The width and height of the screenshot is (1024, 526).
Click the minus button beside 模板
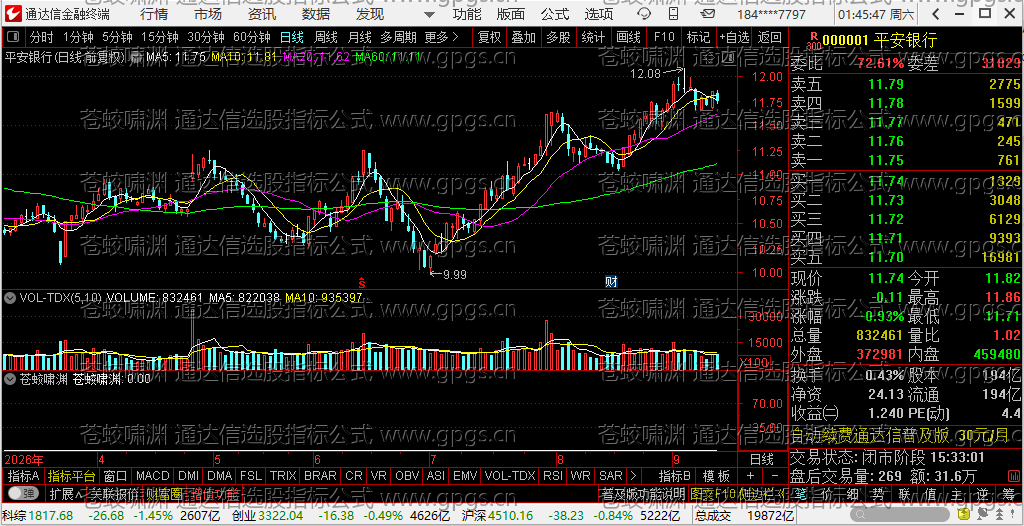tap(774, 476)
